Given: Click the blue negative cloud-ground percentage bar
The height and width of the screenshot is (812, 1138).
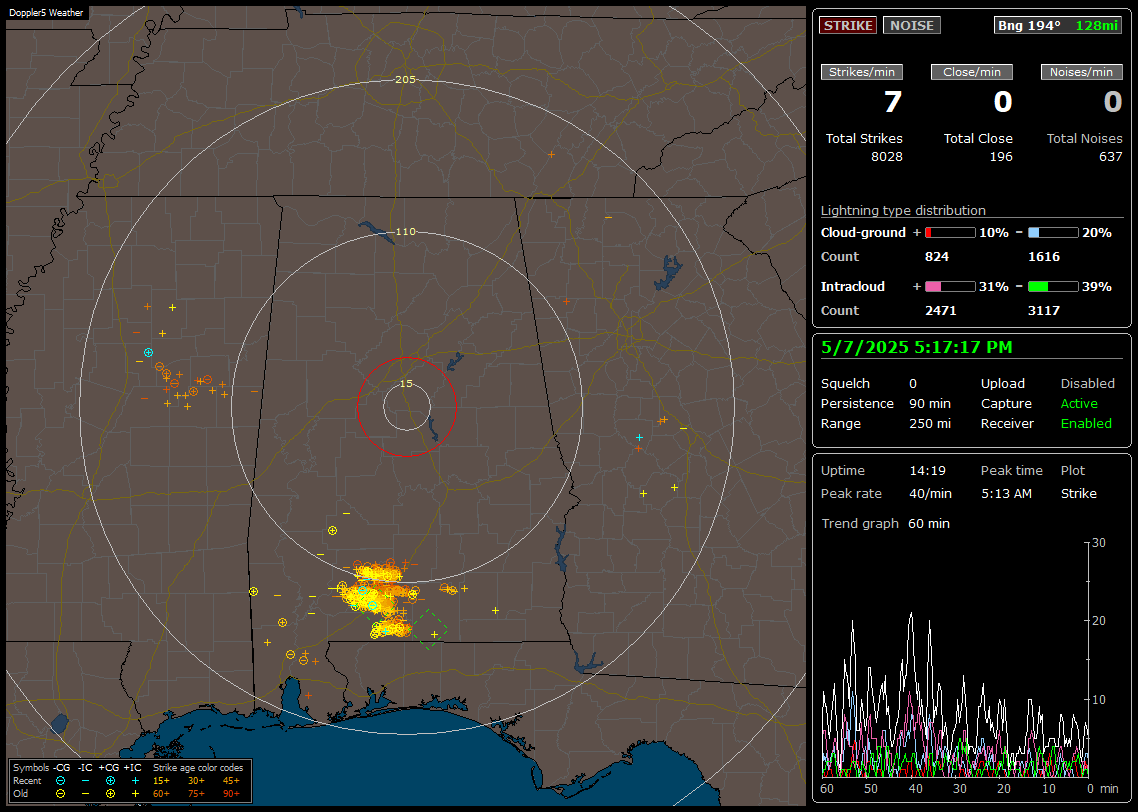Looking at the screenshot, I should pyautogui.click(x=1053, y=233).
